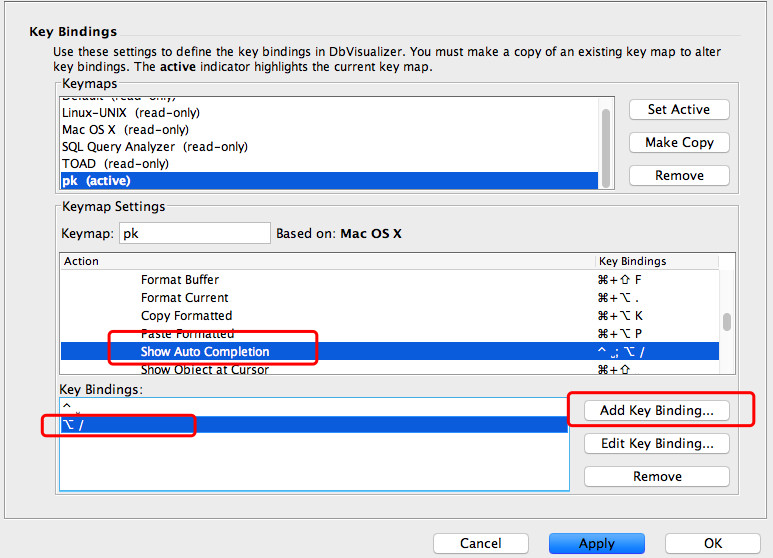Click the Set Active button
Screen dimensions: 773x558
click(x=679, y=109)
